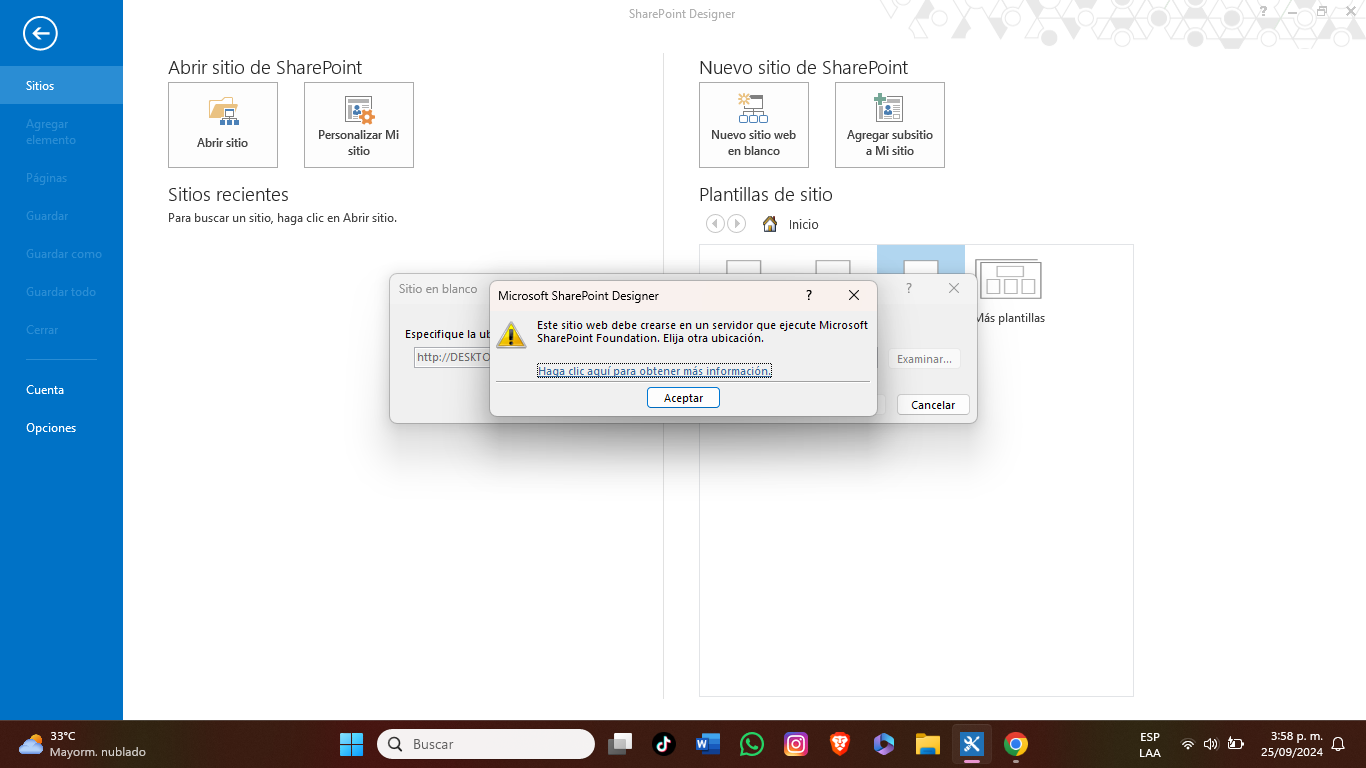Click the more information link

[x=654, y=371]
